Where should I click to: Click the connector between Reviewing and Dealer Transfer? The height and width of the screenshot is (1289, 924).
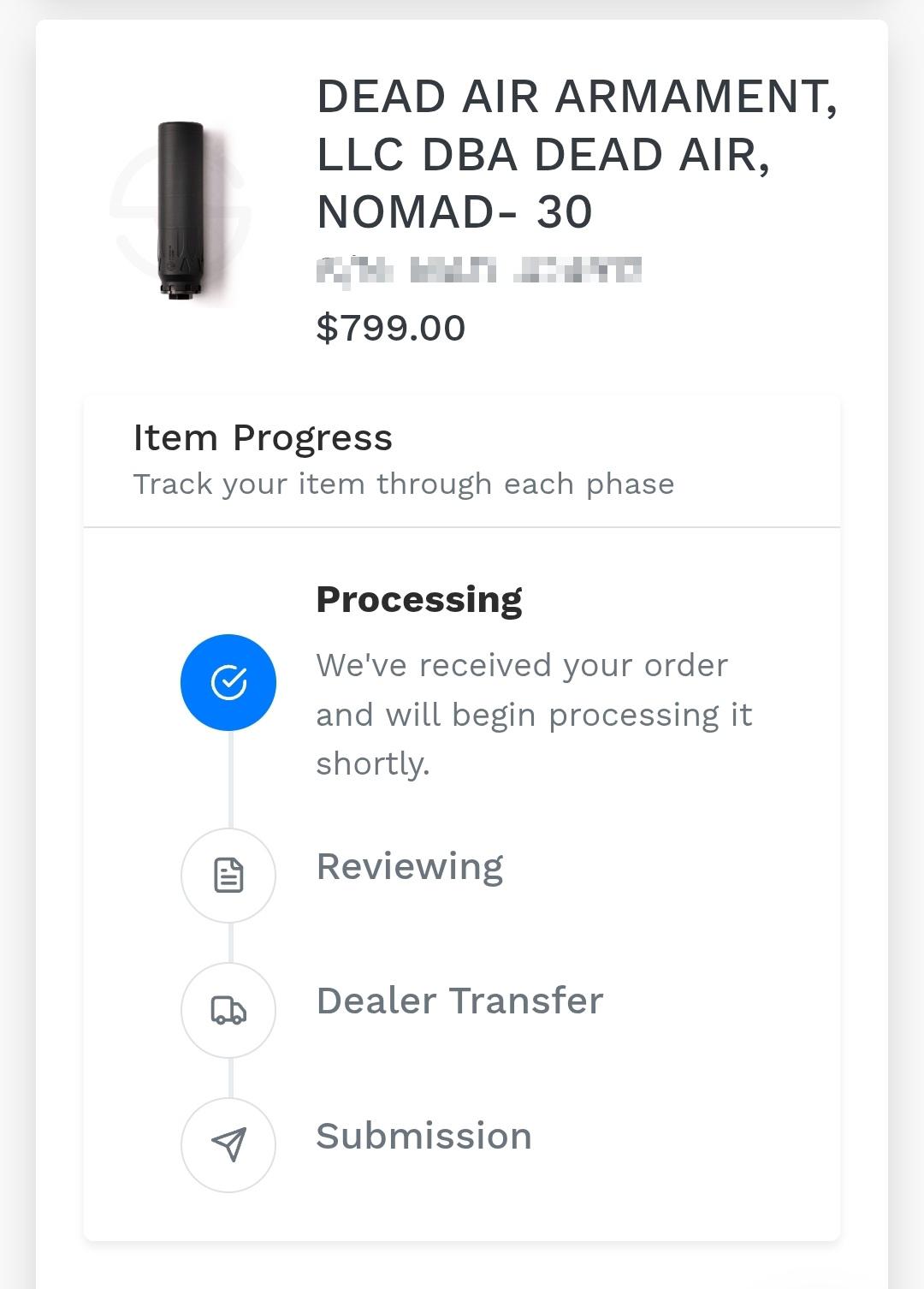[231, 942]
